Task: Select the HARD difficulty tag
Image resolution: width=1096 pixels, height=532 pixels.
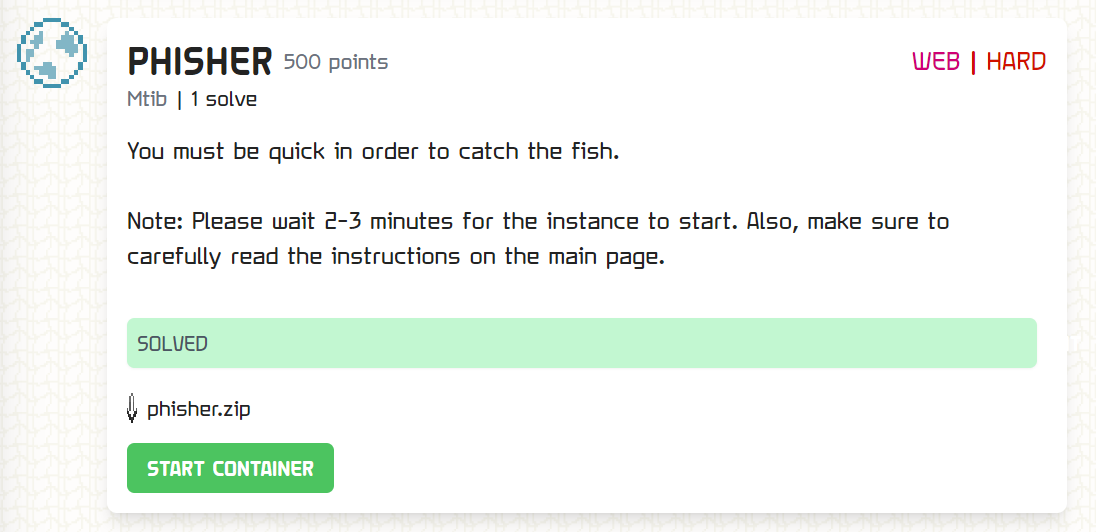Action: click(x=1016, y=61)
